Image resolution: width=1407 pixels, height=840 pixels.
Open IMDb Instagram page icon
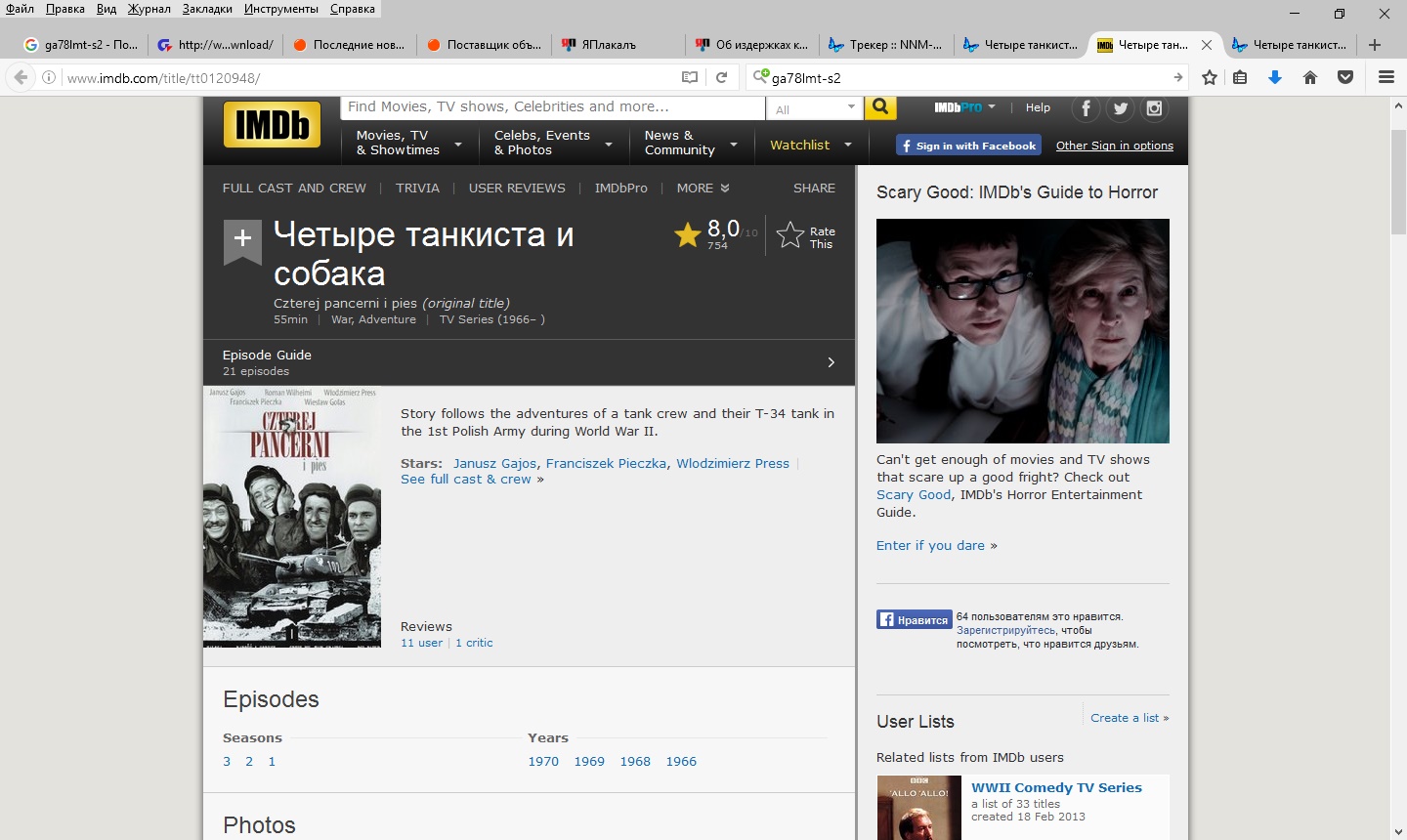1154,108
